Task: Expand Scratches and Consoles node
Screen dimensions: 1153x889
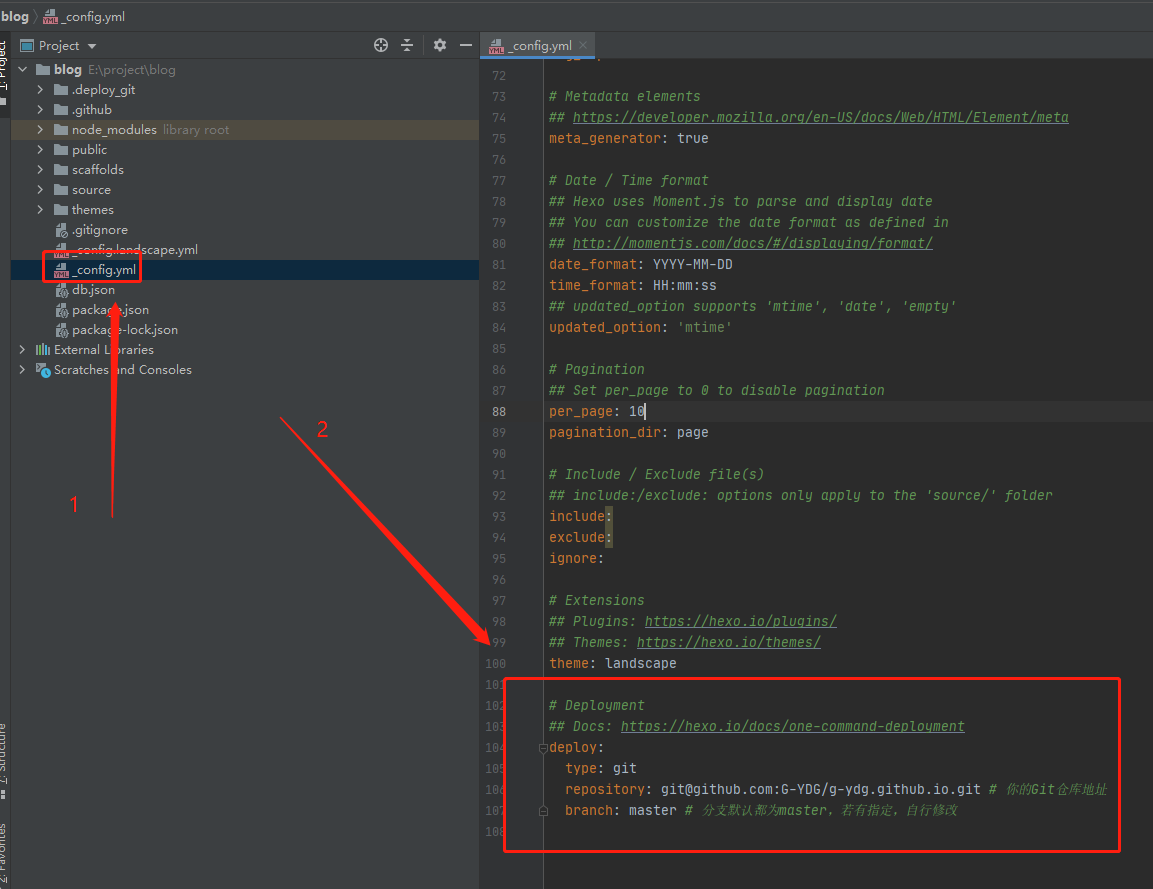Action: tap(22, 369)
